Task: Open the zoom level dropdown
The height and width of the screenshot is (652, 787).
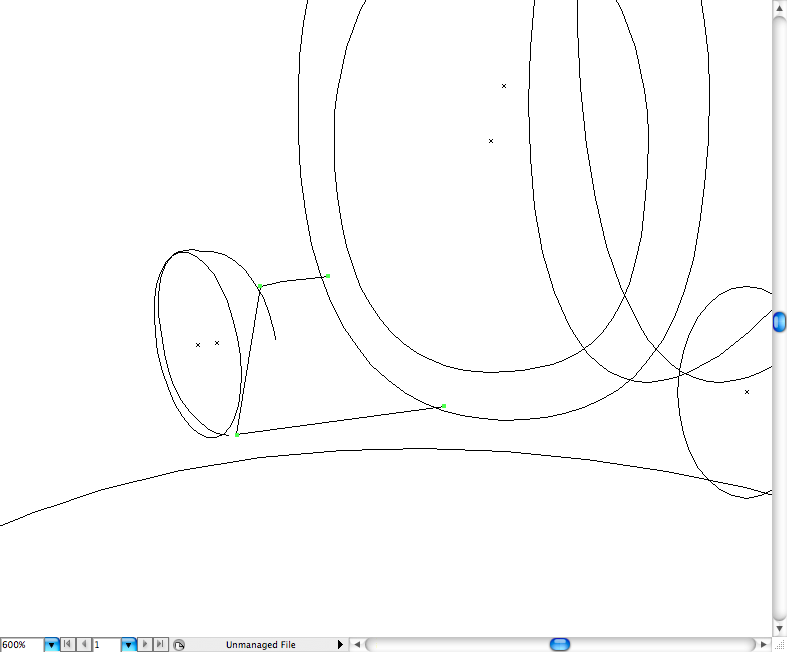Action: click(52, 645)
